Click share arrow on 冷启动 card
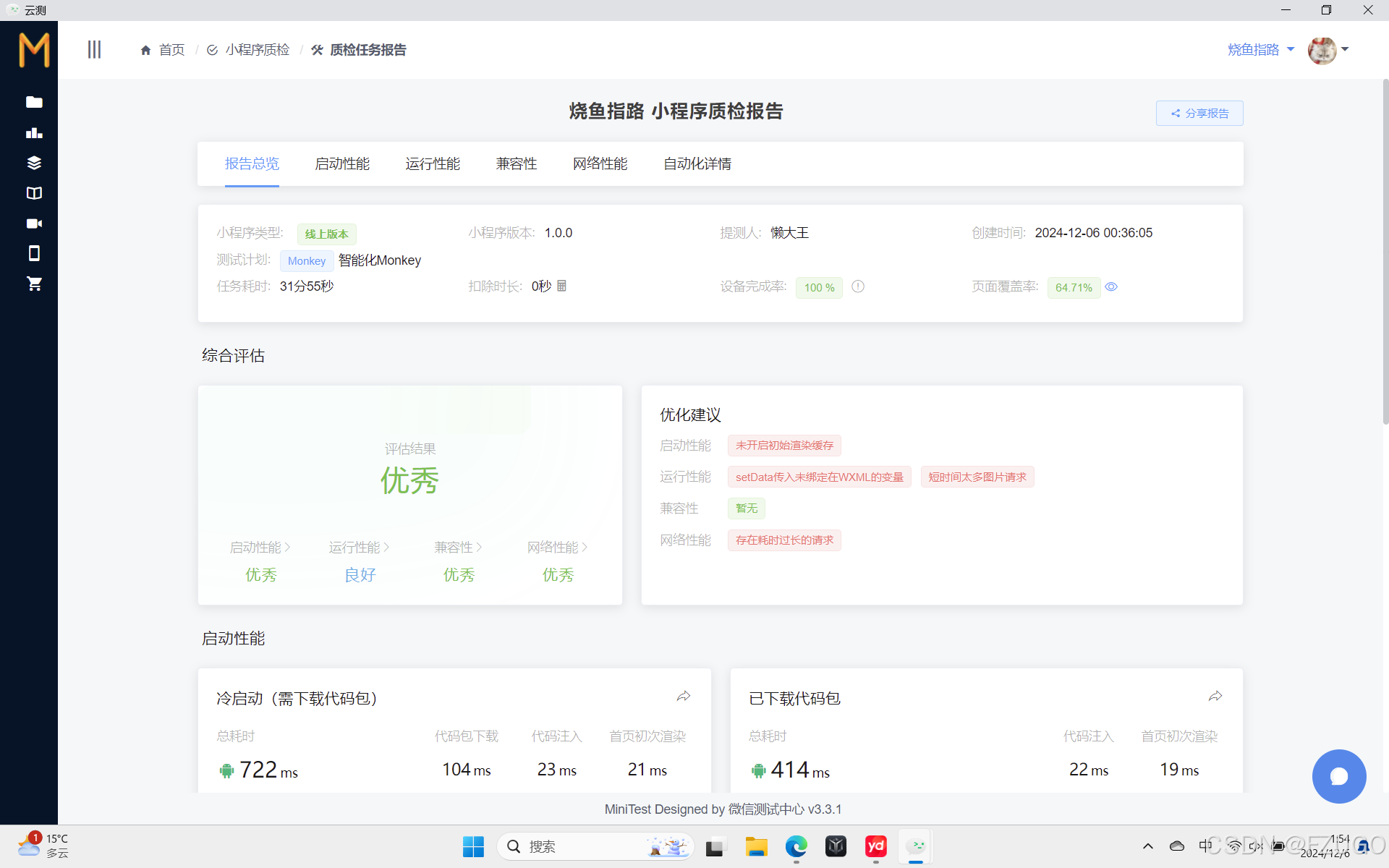The height and width of the screenshot is (868, 1389). (684, 697)
